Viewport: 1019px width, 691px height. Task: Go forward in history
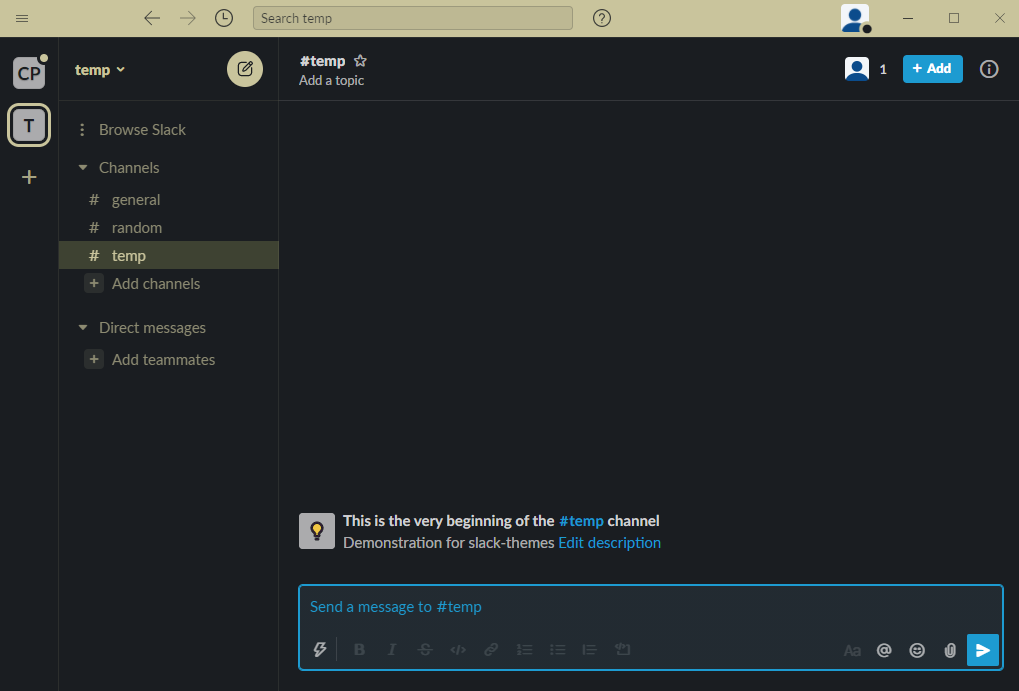pos(188,18)
